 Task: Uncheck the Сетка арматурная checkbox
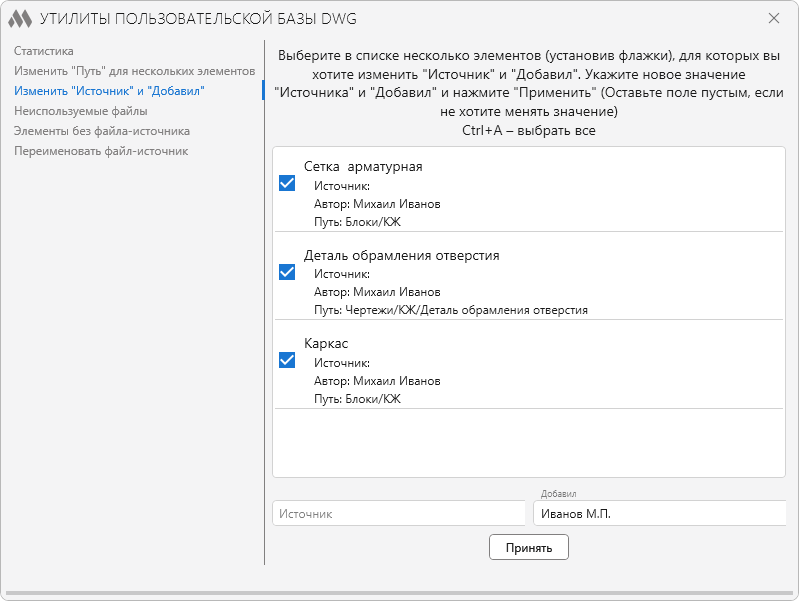pyautogui.click(x=287, y=183)
